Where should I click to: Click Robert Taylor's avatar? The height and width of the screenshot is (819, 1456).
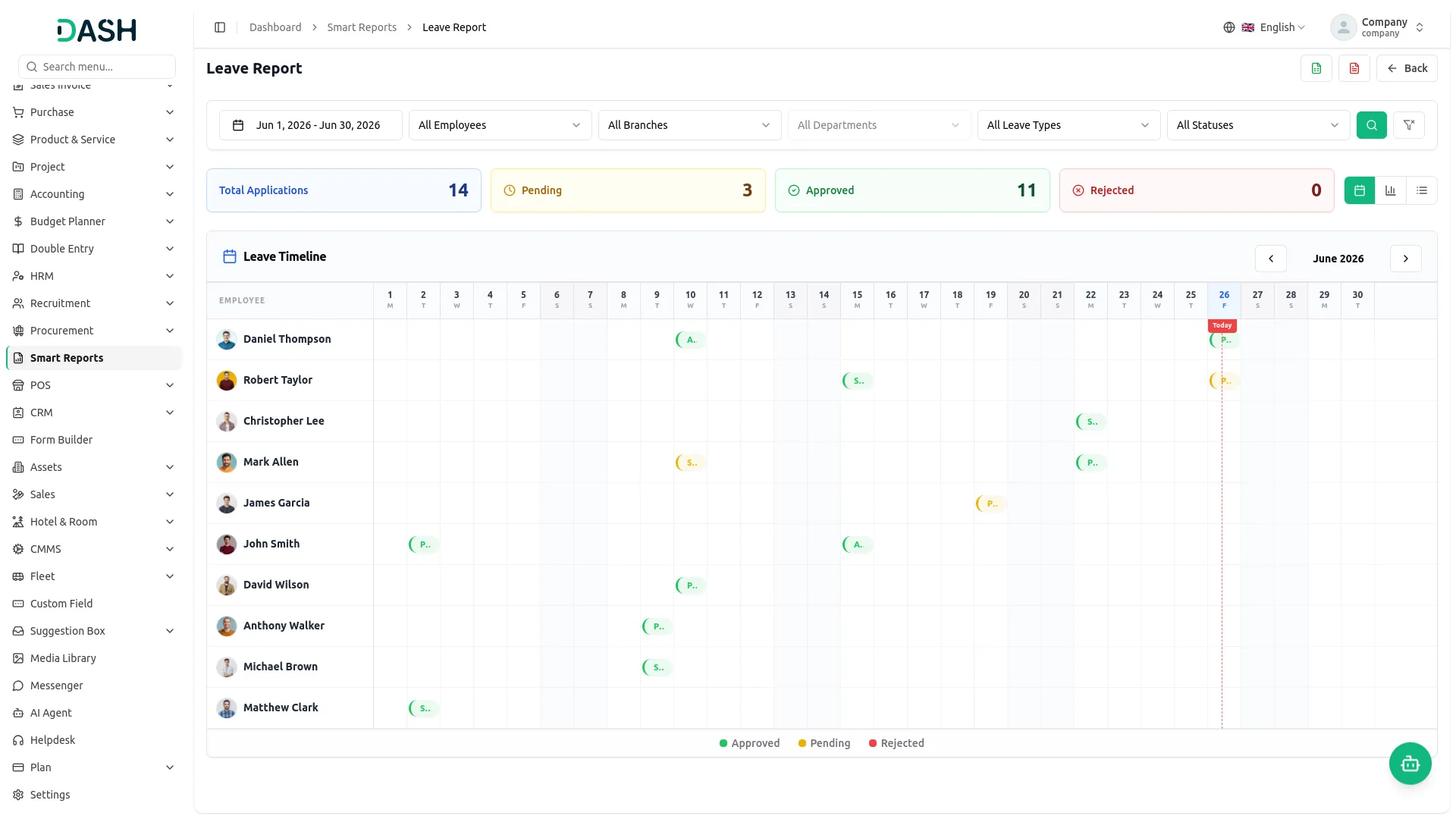pyautogui.click(x=227, y=380)
